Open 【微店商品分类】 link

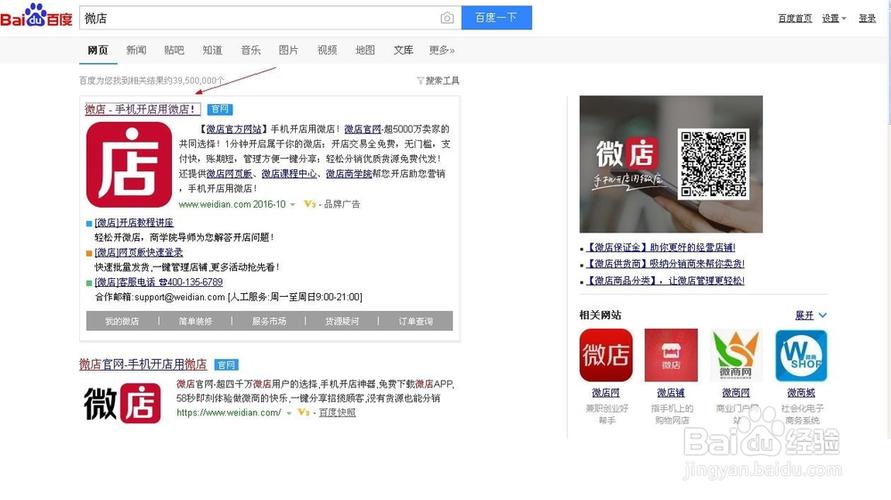click(664, 280)
